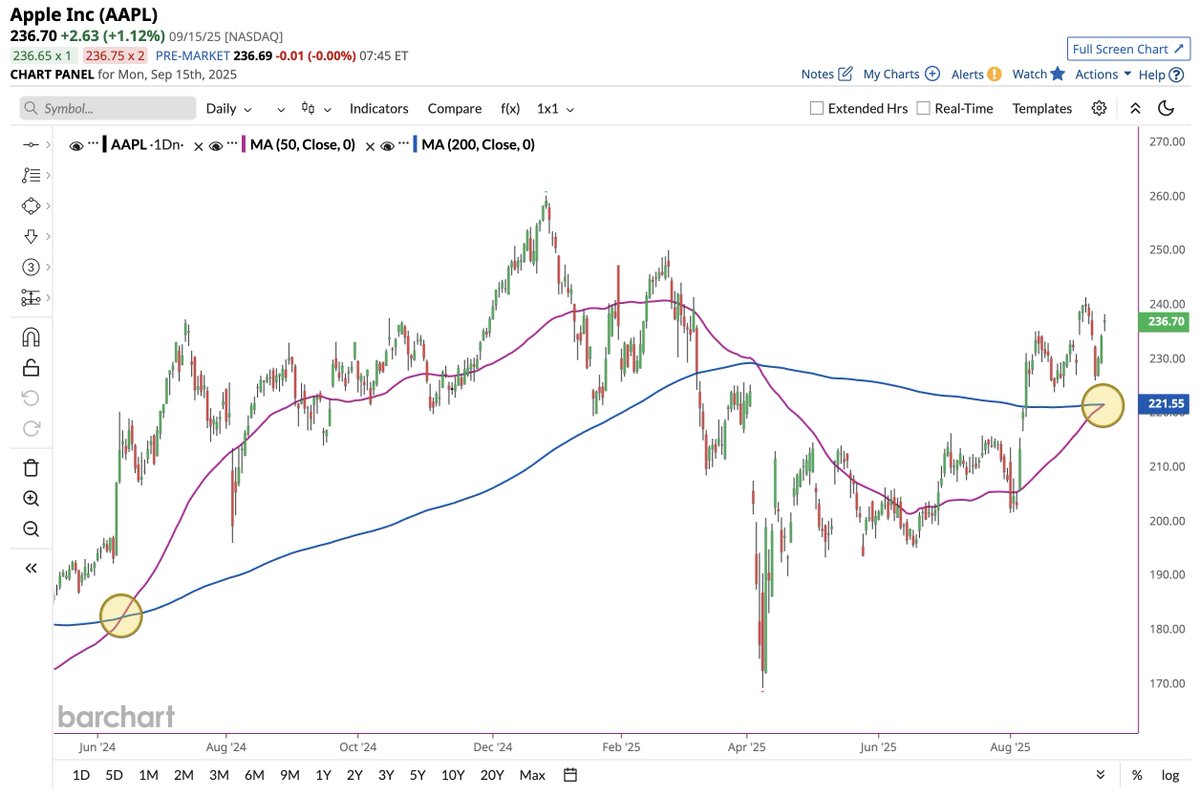
Task: Click the 221.55 MA price label
Action: click(1165, 404)
